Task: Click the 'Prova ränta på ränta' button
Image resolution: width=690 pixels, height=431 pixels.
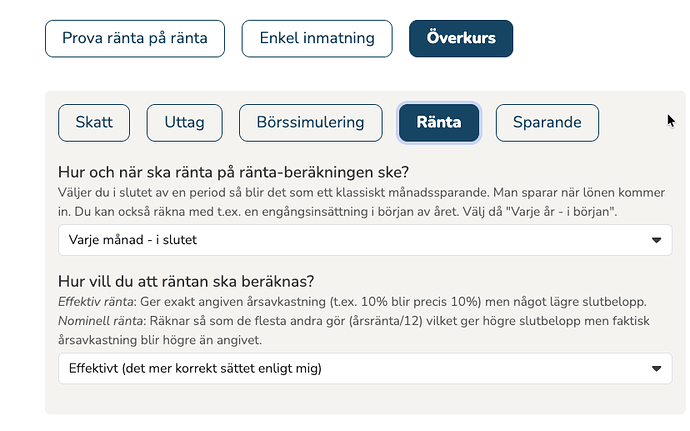Action: click(x=135, y=39)
